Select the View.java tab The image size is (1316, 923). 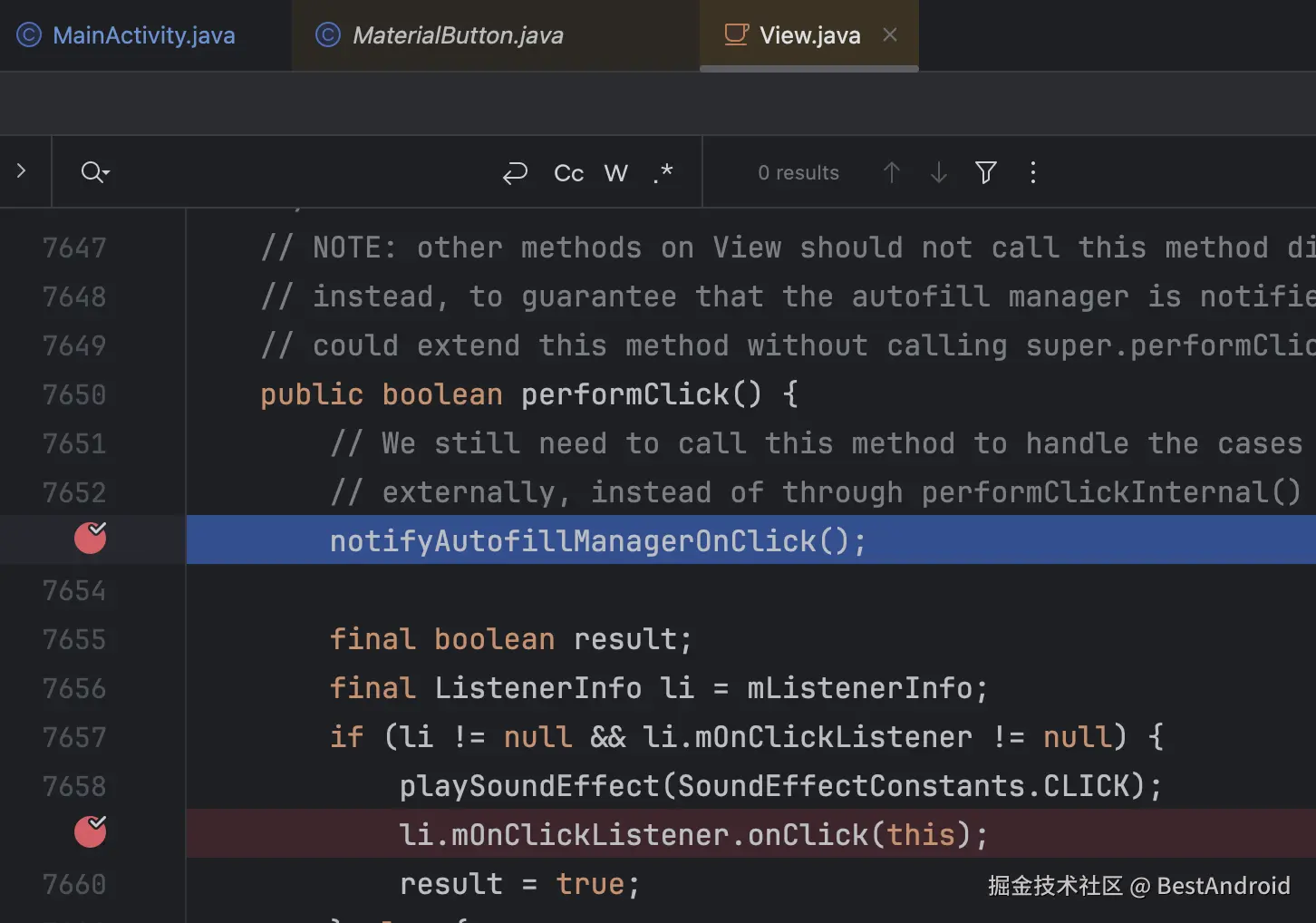[809, 35]
